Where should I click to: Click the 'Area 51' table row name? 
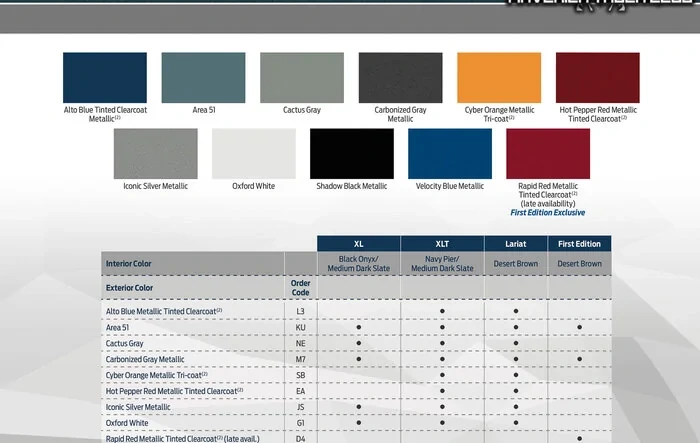coord(117,327)
